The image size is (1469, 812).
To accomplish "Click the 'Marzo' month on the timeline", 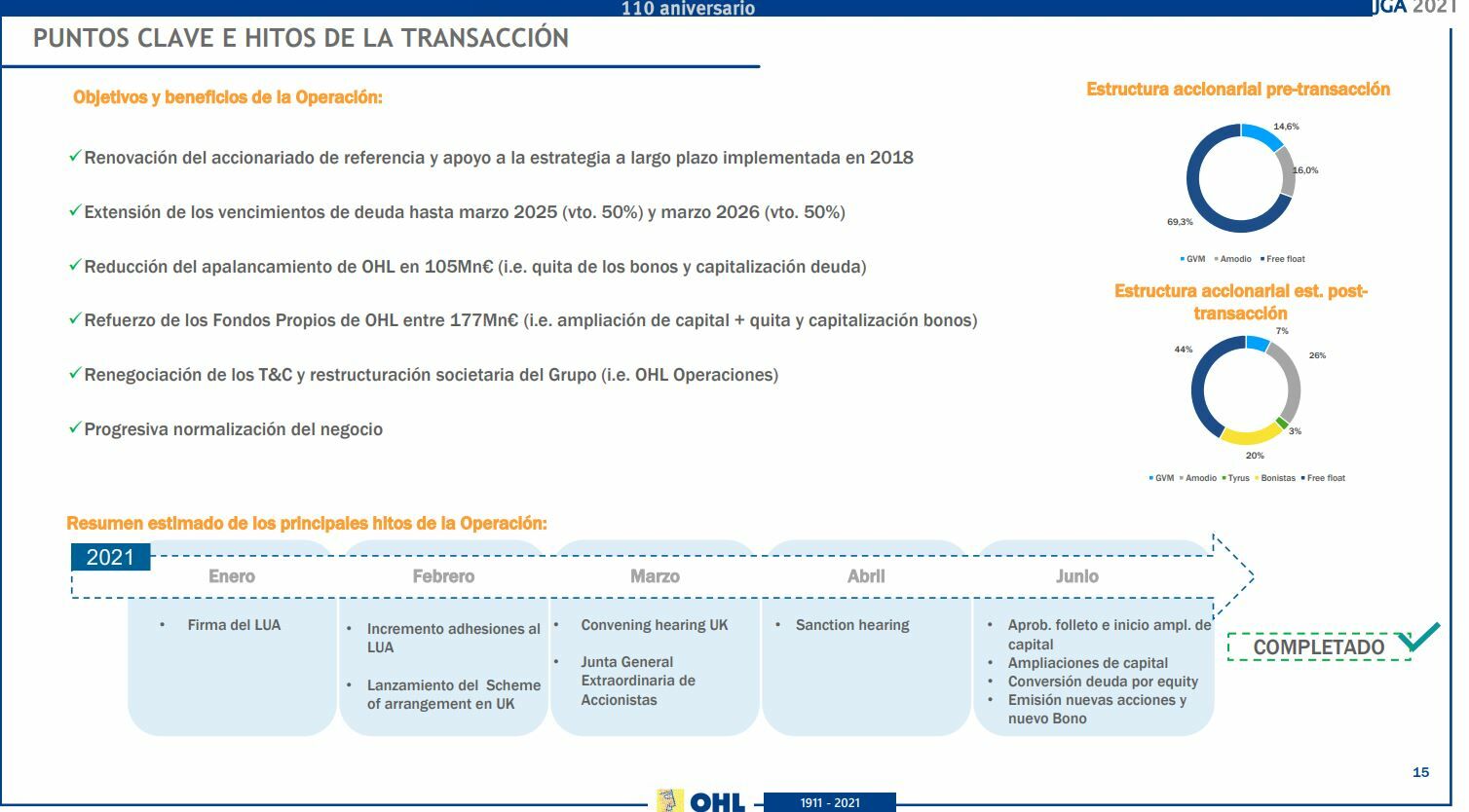I will click(655, 576).
